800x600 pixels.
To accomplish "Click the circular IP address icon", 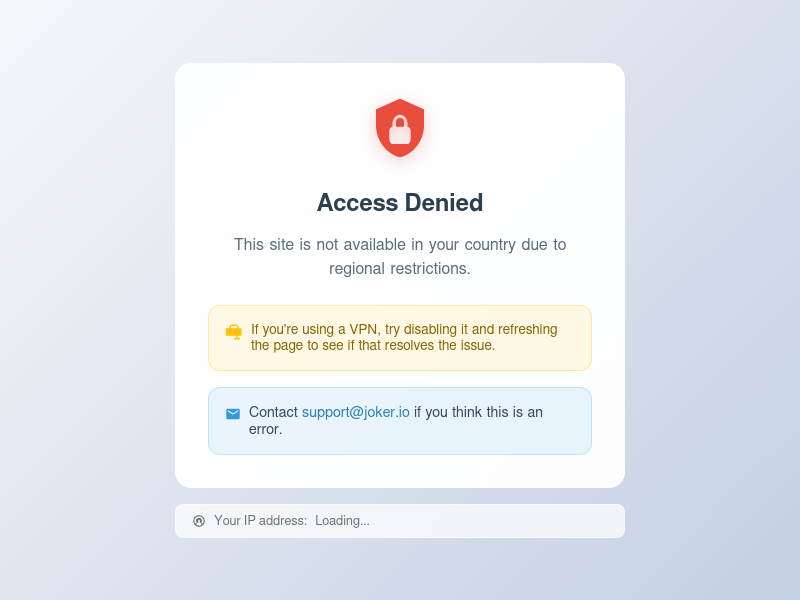I will (x=199, y=521).
